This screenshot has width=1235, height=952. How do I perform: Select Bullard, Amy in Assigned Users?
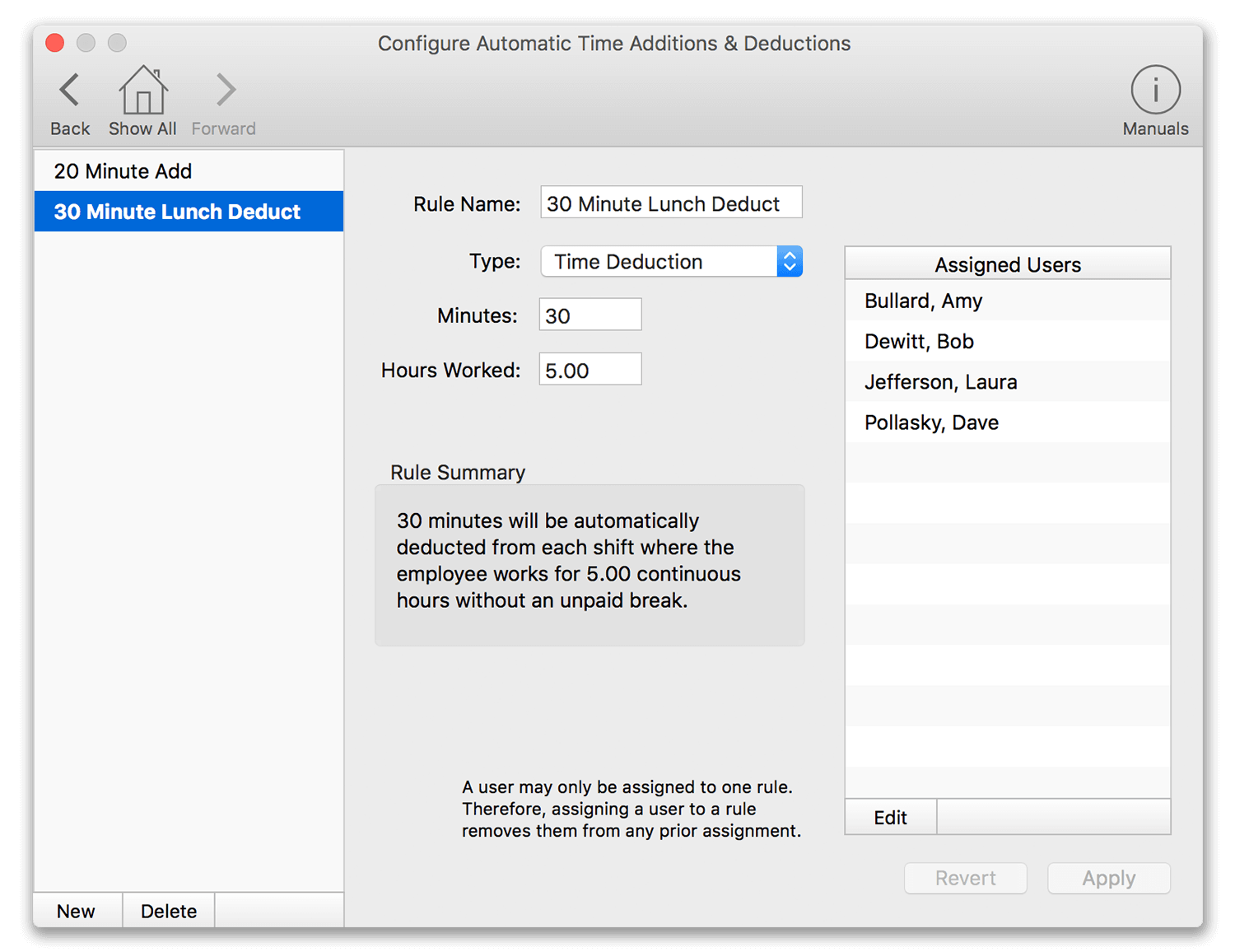coord(923,301)
